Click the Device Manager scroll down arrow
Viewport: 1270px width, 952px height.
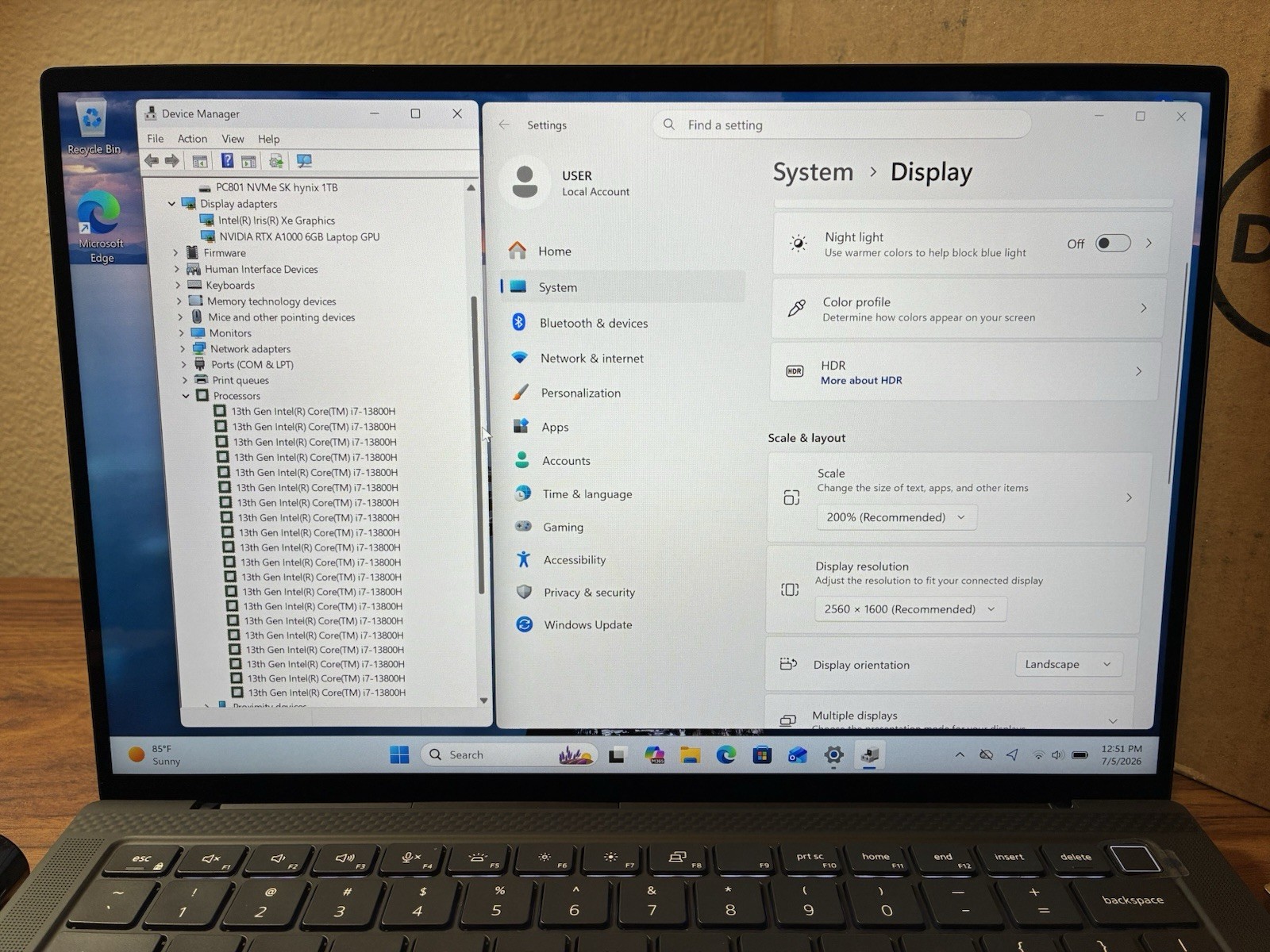[483, 701]
